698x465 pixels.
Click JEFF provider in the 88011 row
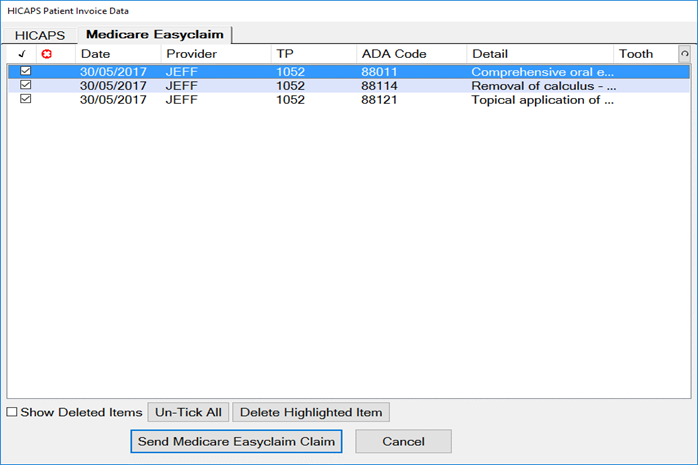tap(182, 72)
